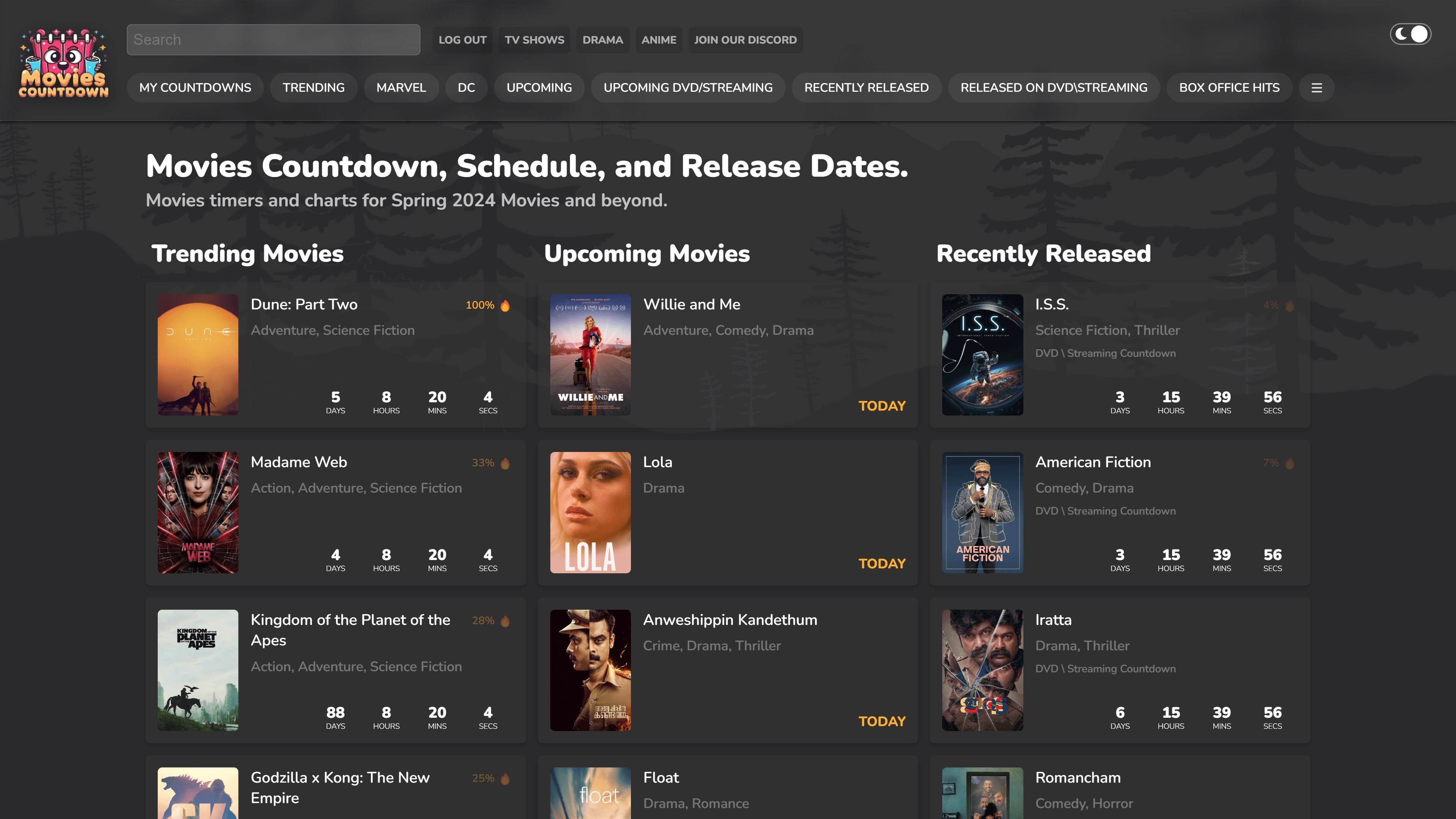This screenshot has height=819, width=1456.
Task: Click flame icon on Godzilla x Kong
Action: [x=505, y=779]
